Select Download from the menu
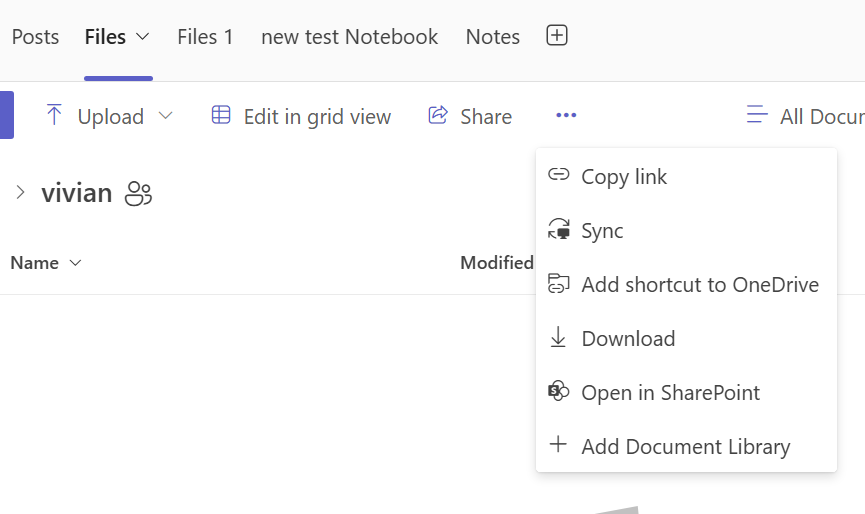 [x=628, y=339]
